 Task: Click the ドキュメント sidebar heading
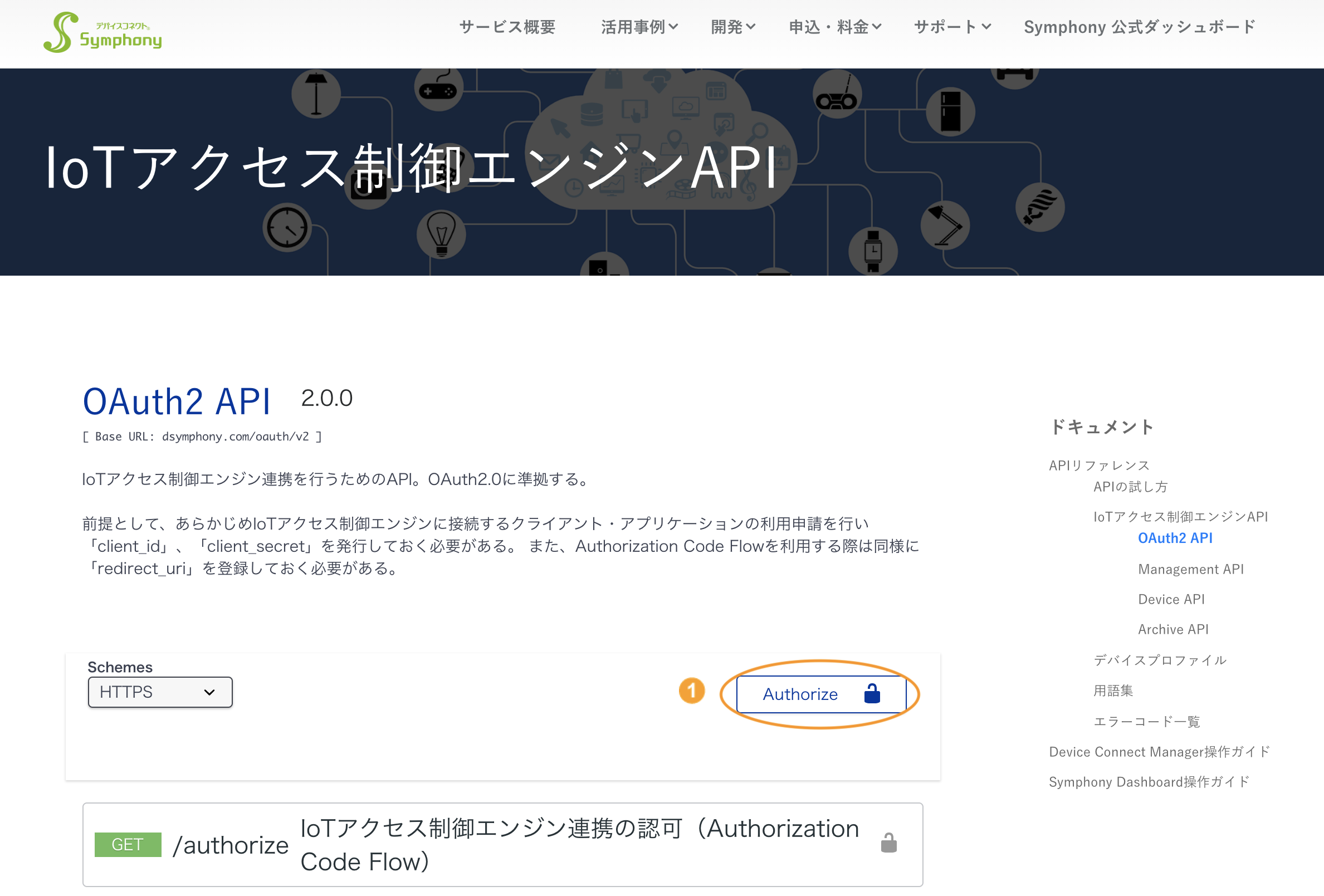click(1101, 427)
